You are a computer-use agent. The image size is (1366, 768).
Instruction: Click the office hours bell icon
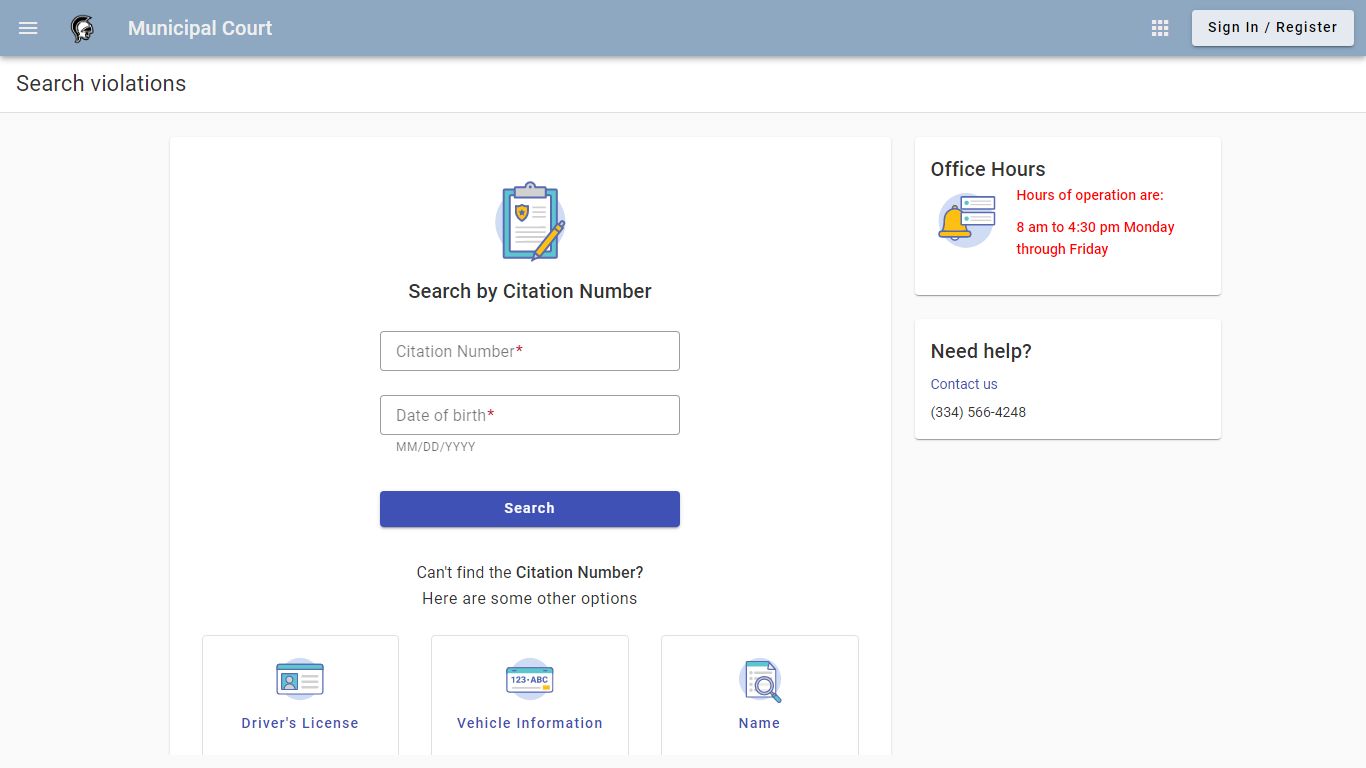click(x=966, y=221)
